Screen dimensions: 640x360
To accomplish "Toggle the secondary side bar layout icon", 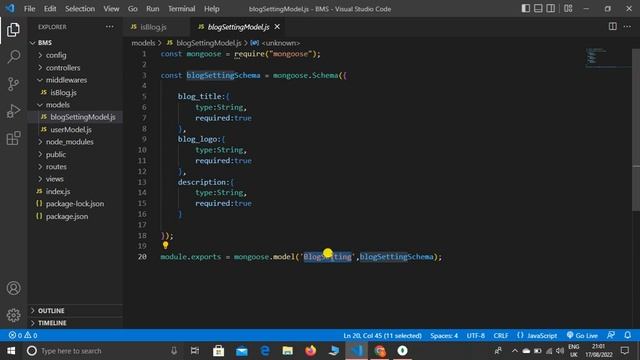I will [x=551, y=9].
